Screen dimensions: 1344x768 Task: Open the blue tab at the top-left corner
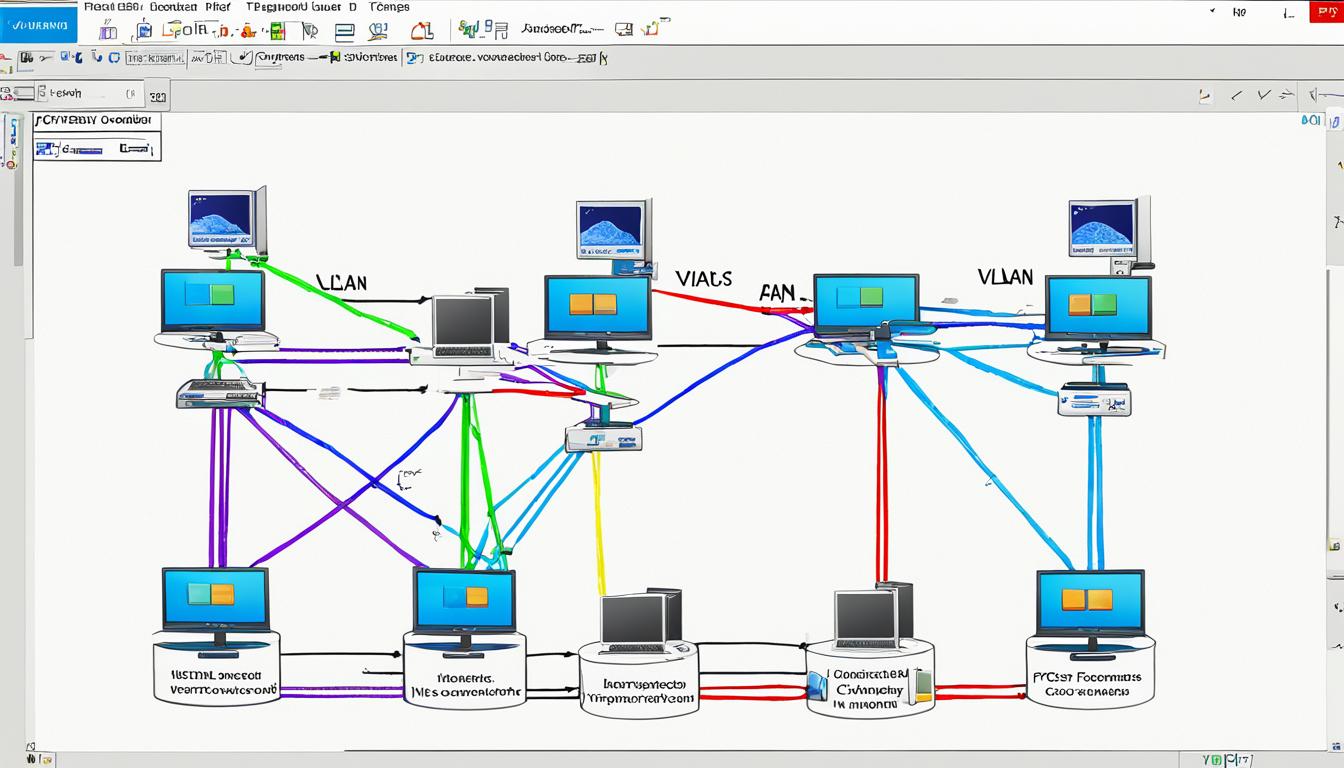[x=38, y=25]
